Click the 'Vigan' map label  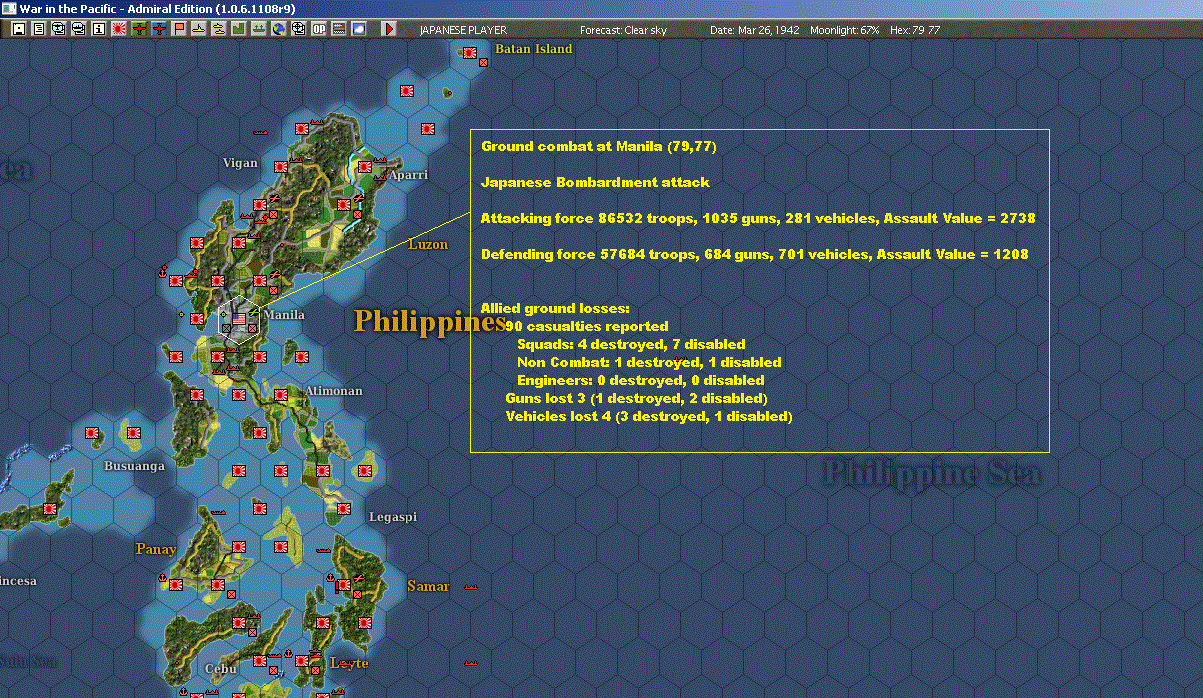[240, 163]
